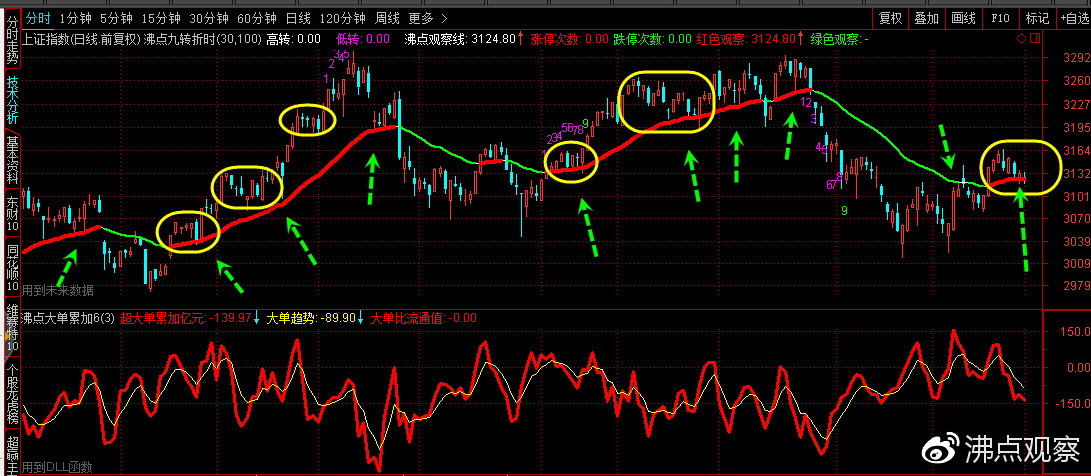
Task: Click the 沸点大单累加6(3) sub-indicator label
Action: 68,318
